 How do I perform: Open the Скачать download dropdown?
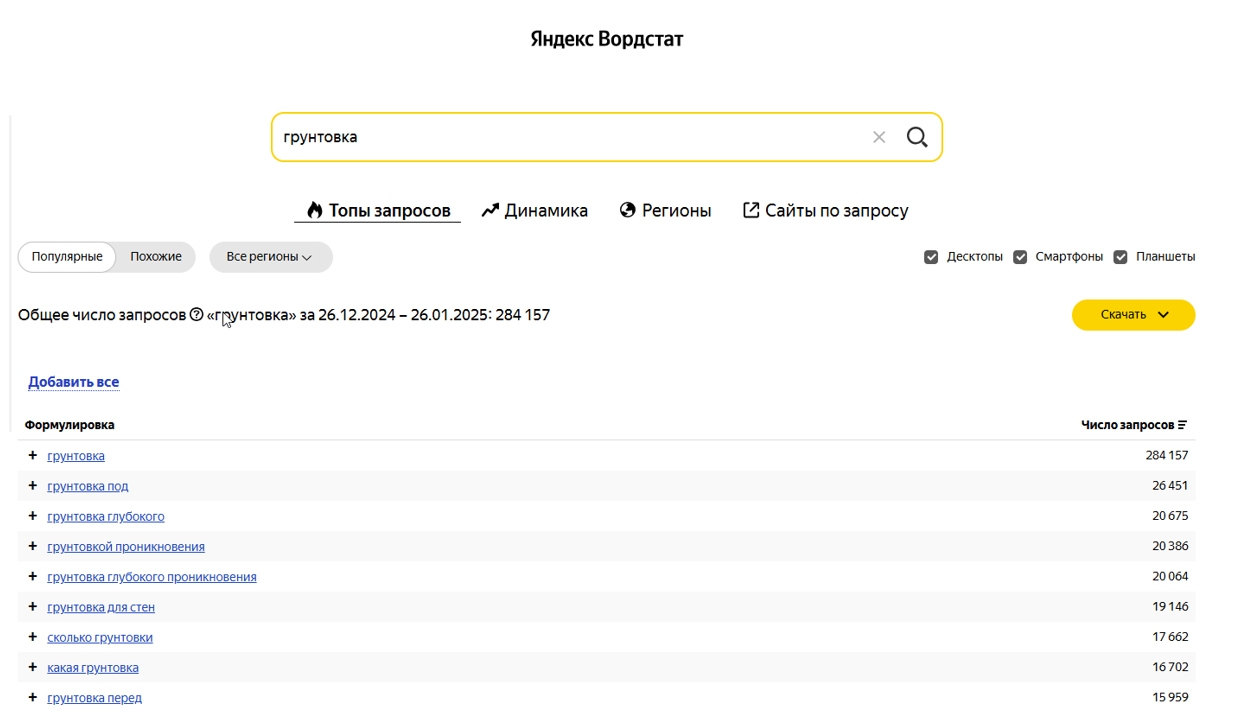(x=1133, y=315)
